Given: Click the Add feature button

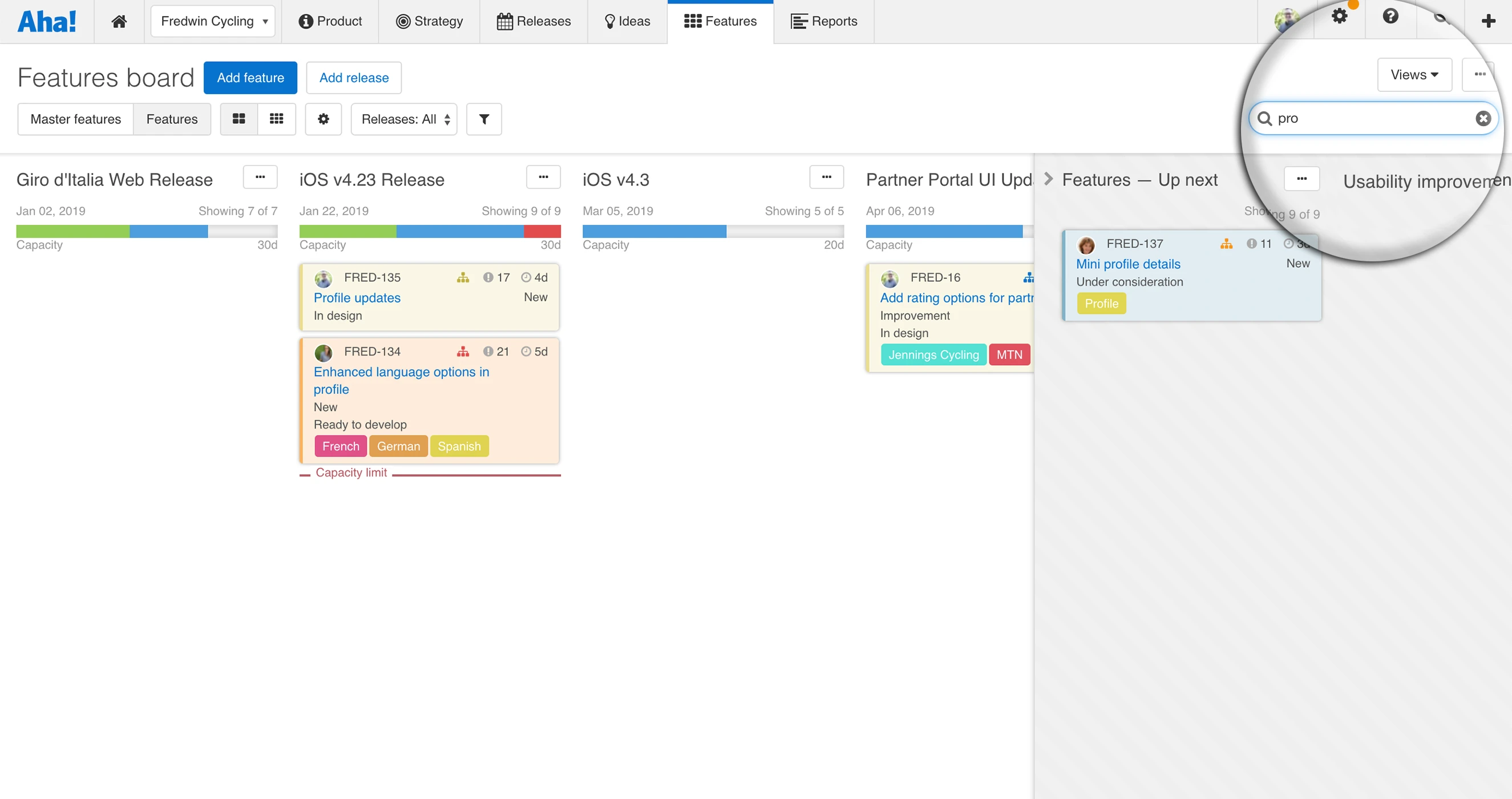Looking at the screenshot, I should click(x=250, y=78).
